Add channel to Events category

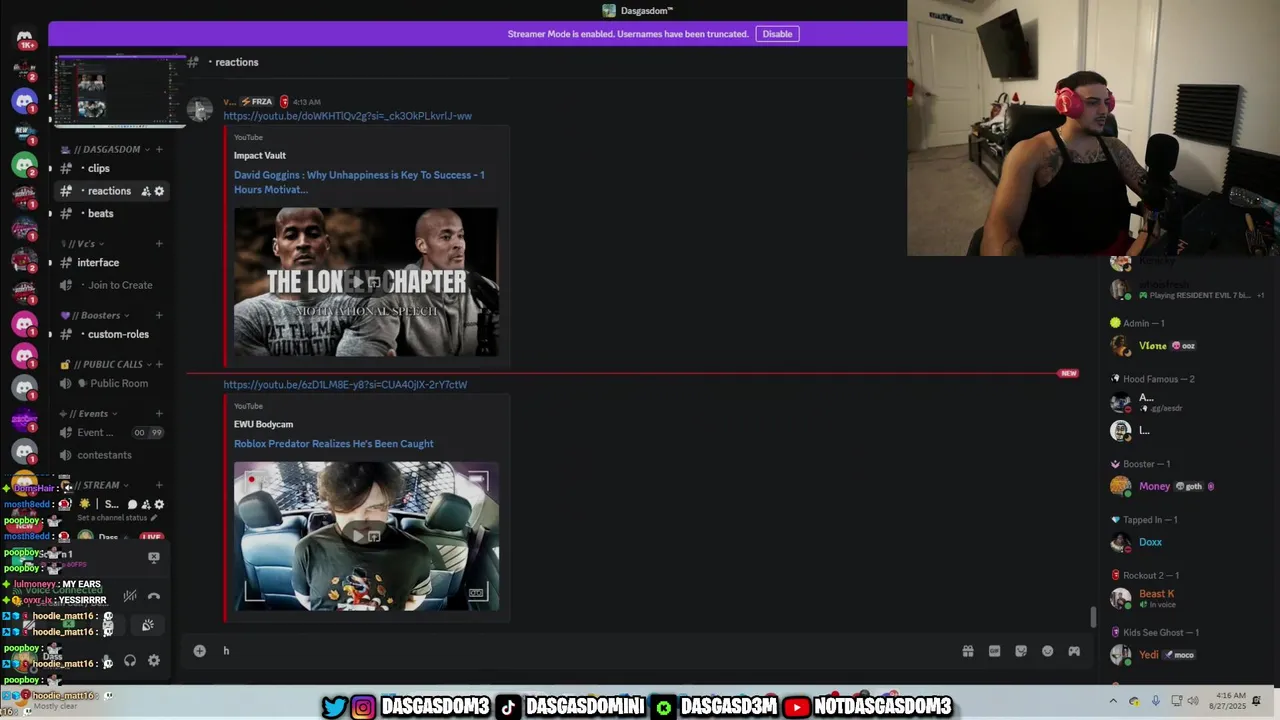pyautogui.click(x=159, y=413)
